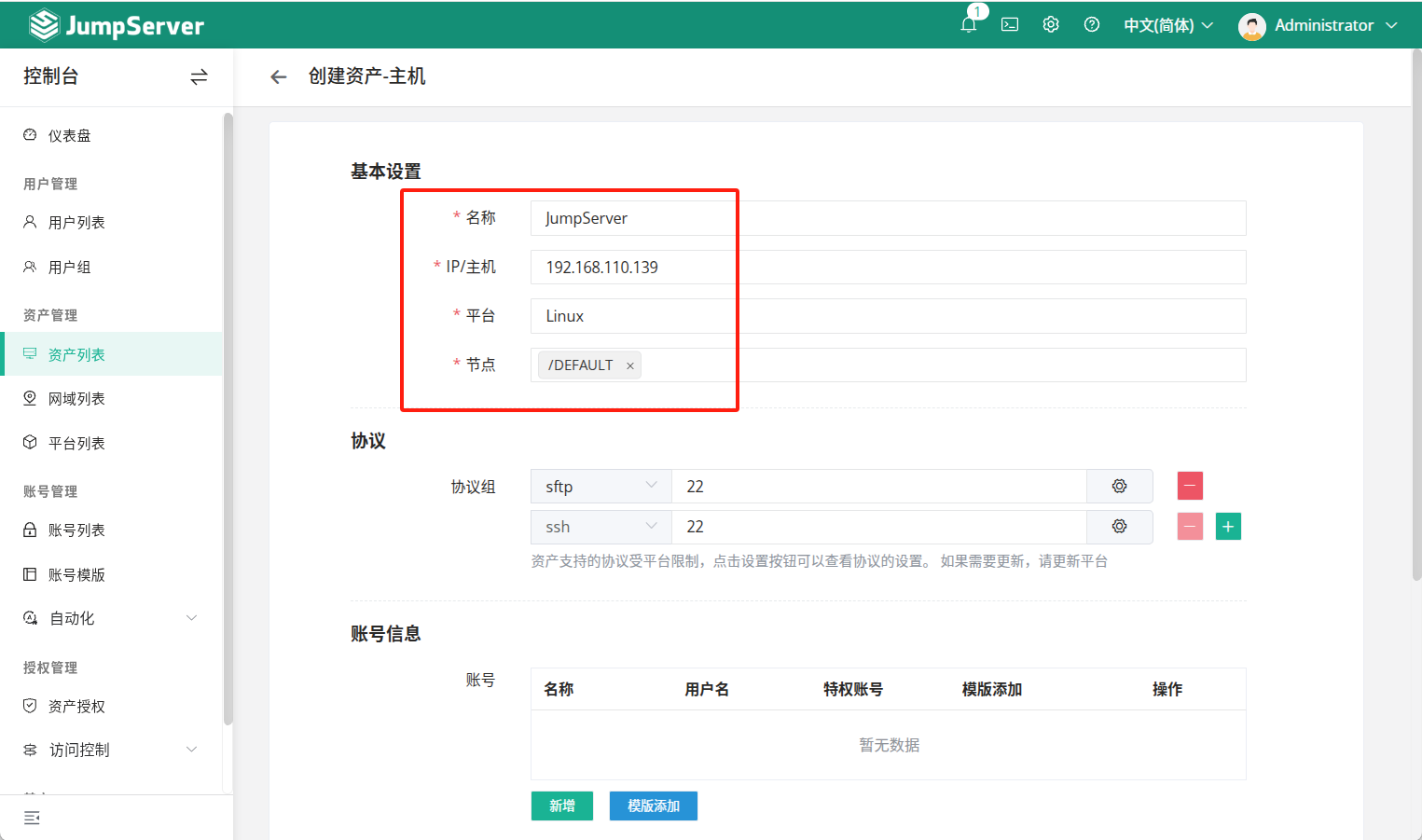Open 账号模版 in sidebar
This screenshot has width=1422, height=840.
pos(112,574)
